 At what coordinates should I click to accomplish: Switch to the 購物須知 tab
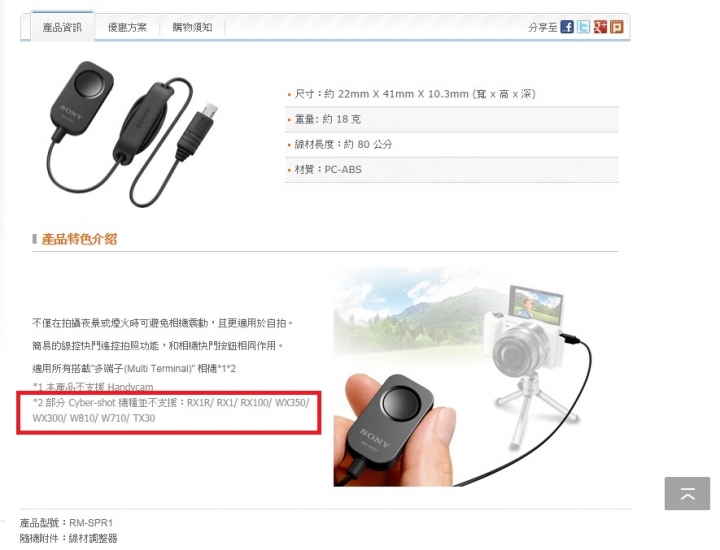[192, 28]
